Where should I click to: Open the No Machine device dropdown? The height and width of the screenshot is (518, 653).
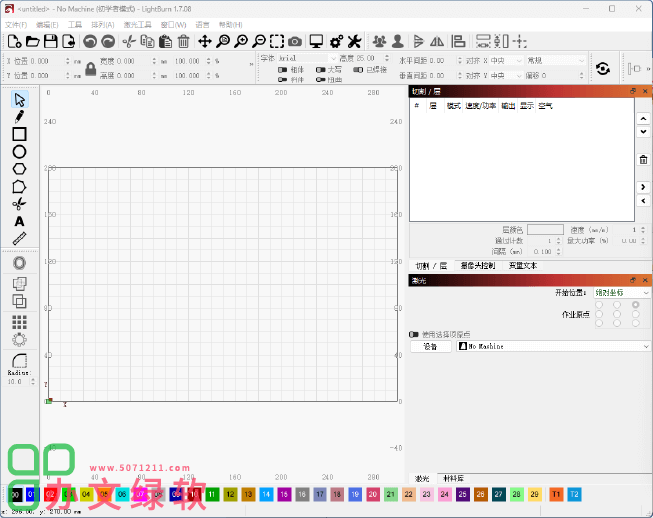[553, 346]
